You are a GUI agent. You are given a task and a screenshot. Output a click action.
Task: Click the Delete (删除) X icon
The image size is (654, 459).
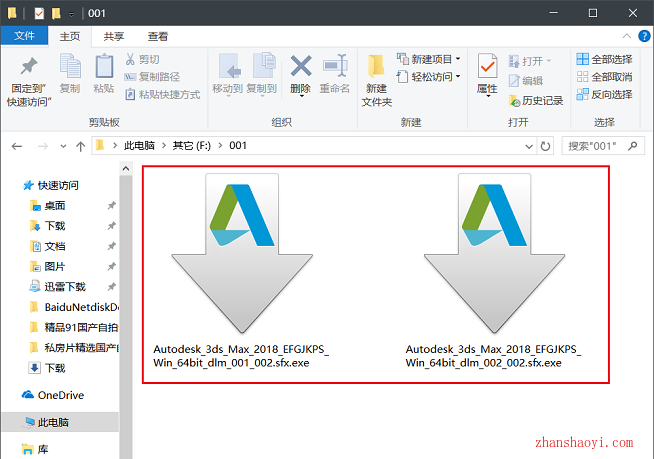[x=301, y=66]
